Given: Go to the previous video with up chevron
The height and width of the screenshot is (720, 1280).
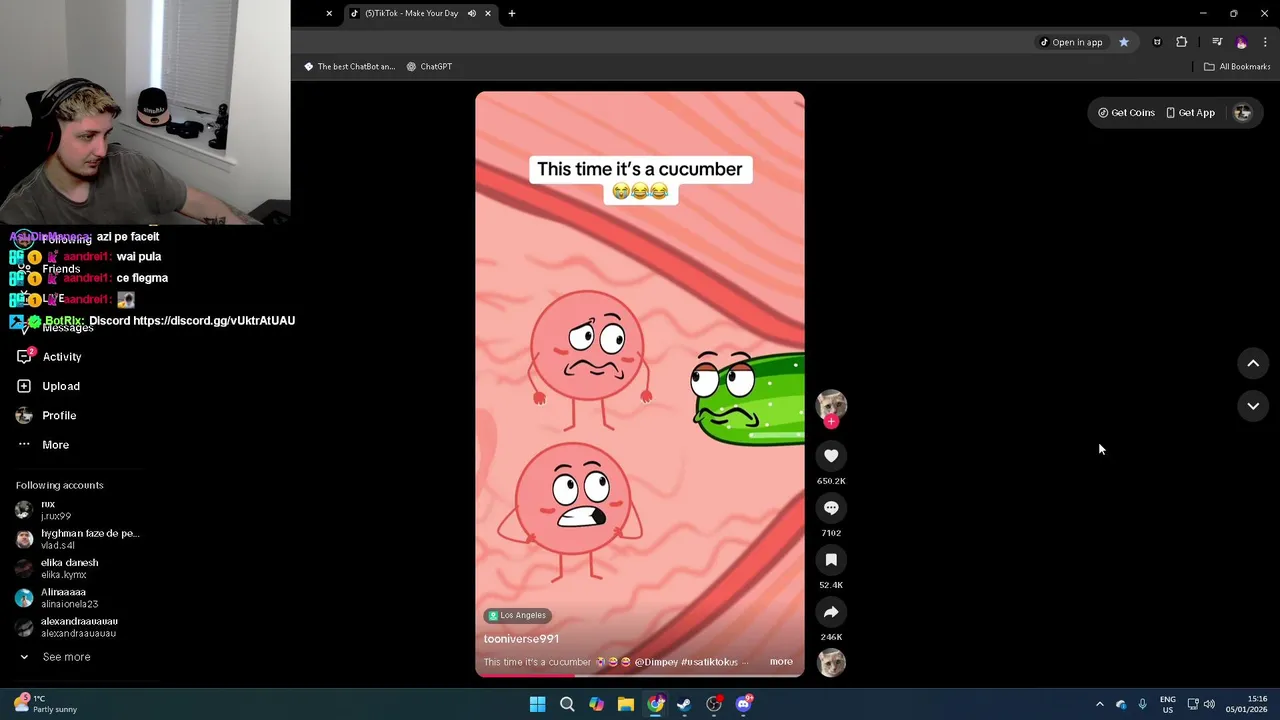Looking at the screenshot, I should coord(1253,364).
